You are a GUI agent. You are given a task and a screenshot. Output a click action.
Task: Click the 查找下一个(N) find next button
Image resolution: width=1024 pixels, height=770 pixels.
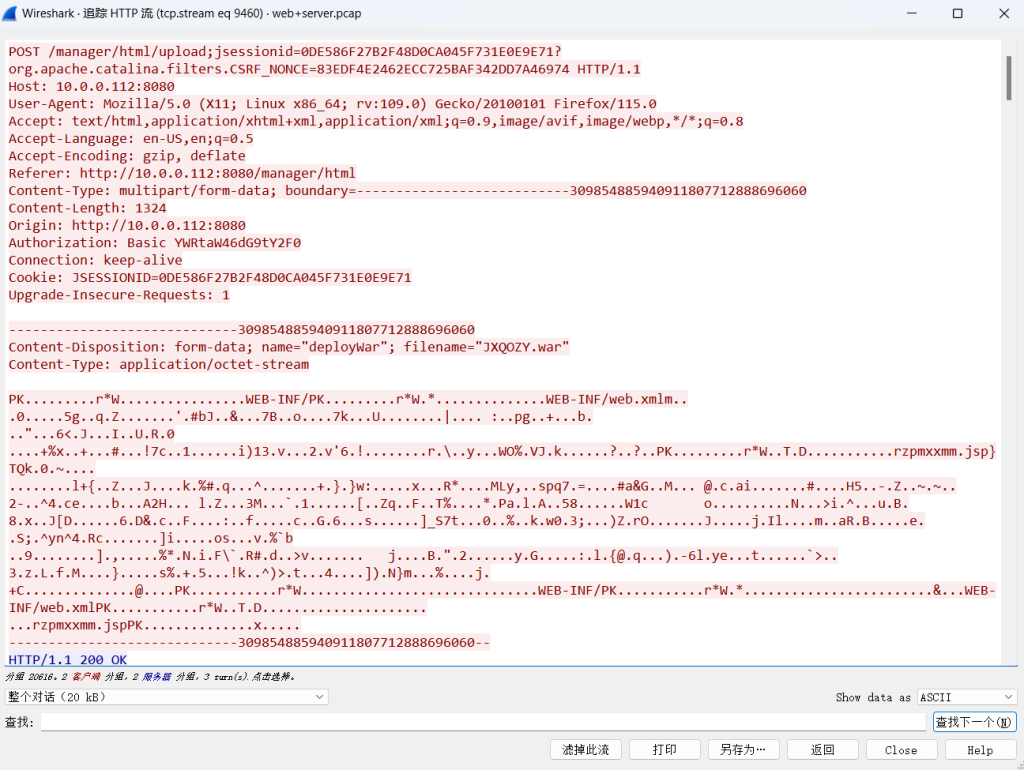pos(974,722)
